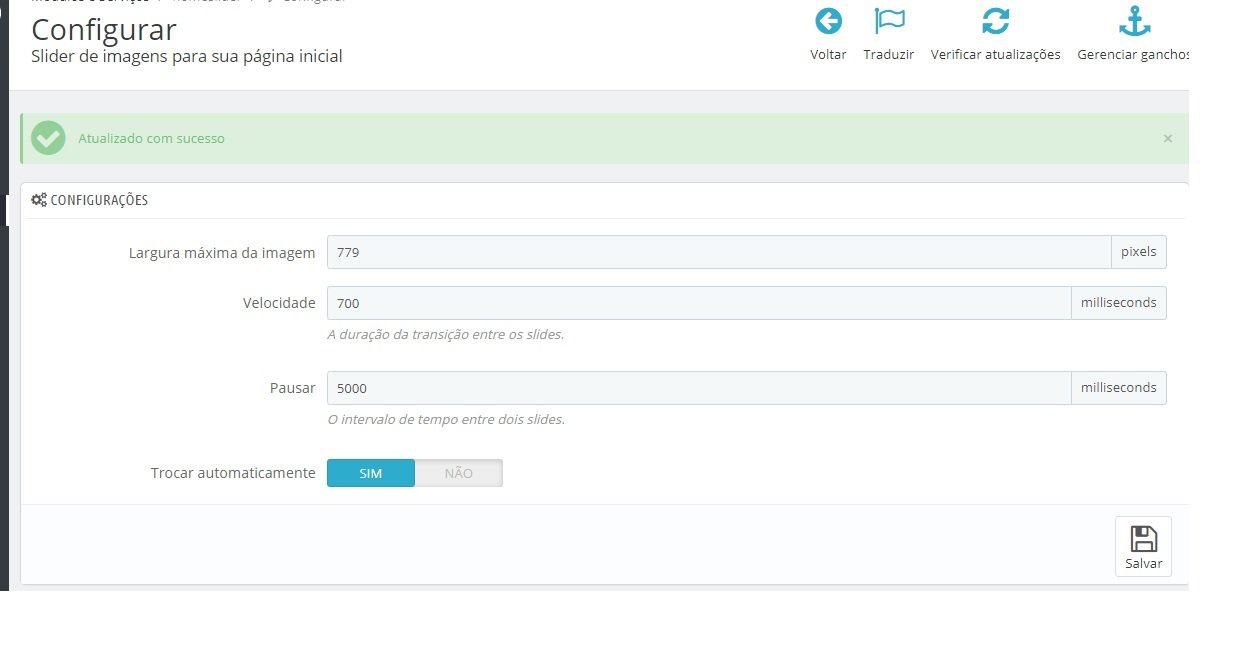The height and width of the screenshot is (660, 1251).
Task: Click 'A duração da transição entre os slides' hint
Action: 446,335
